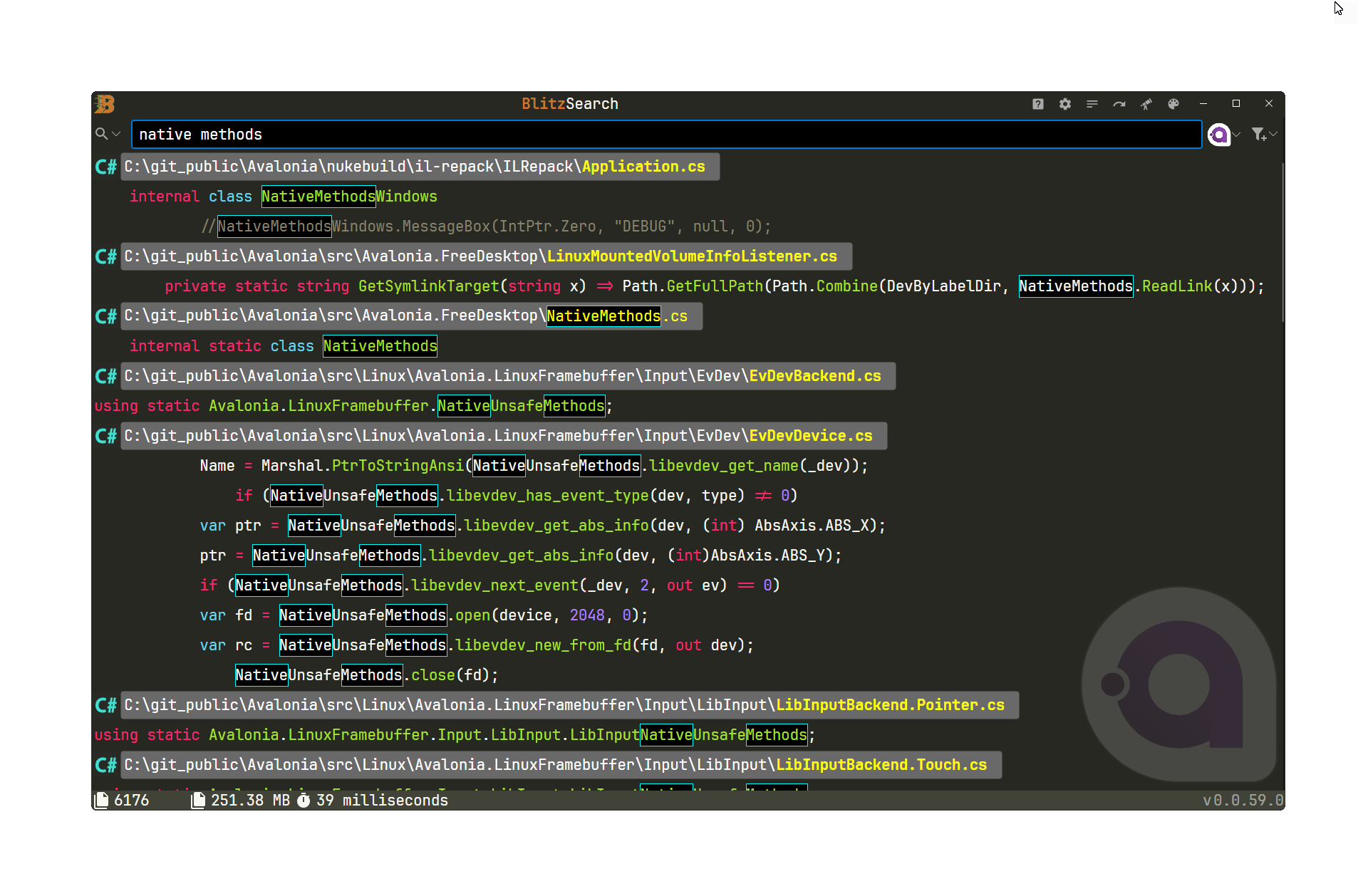This screenshot has height=896, width=1368.
Task: Click the stopwatch icon in status bar
Action: 304,801
